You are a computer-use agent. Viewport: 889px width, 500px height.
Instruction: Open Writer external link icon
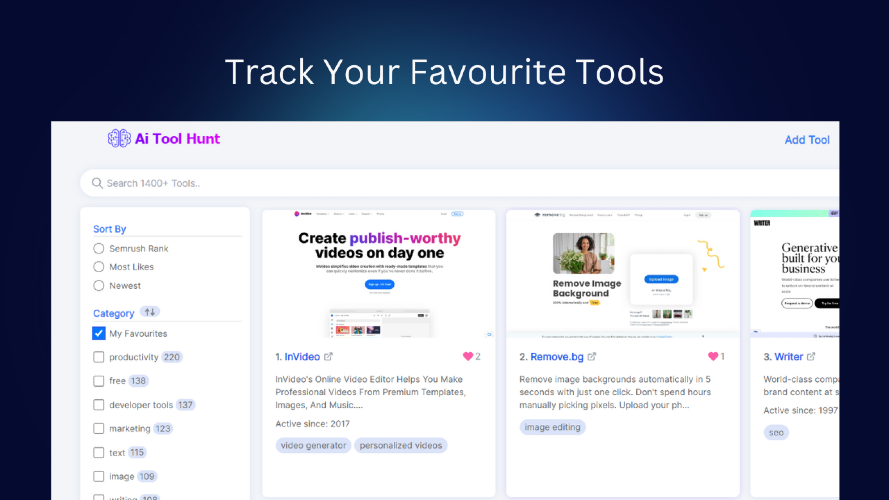(811, 357)
